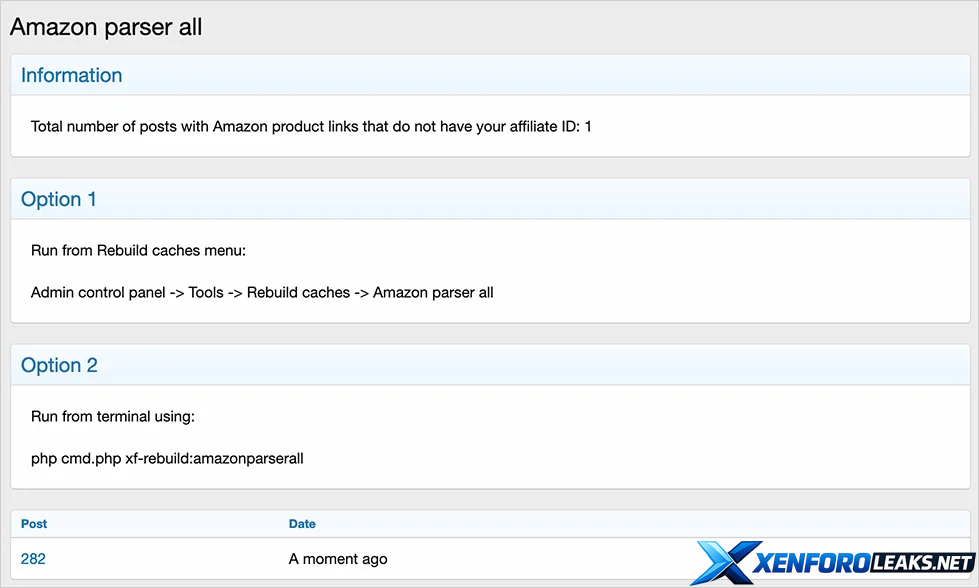The image size is (979, 588).
Task: Sort by the Post column header
Action: 34,524
